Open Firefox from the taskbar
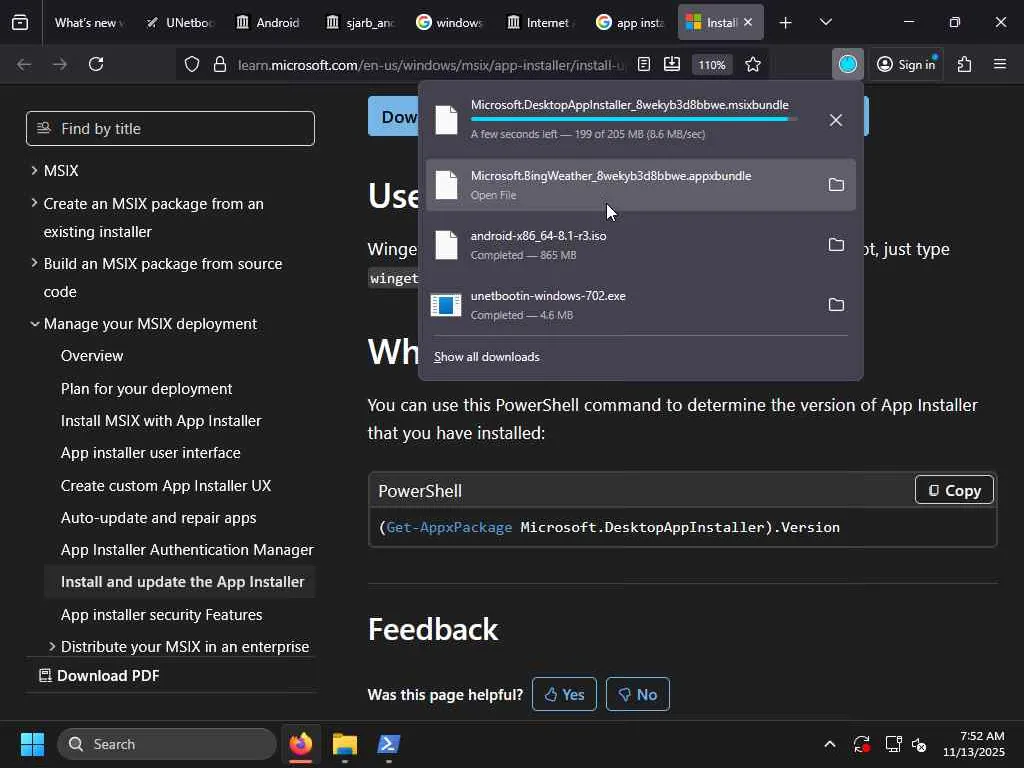This screenshot has width=1024, height=768. pyautogui.click(x=300, y=744)
